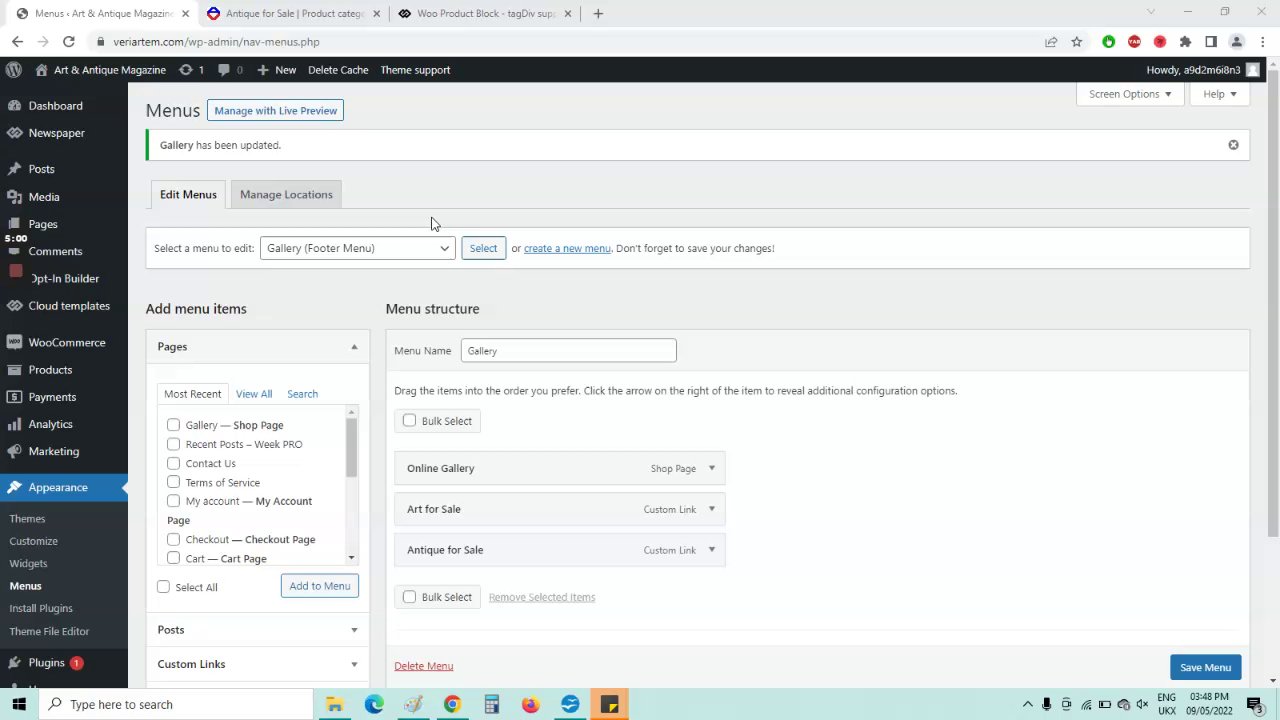Click the create a new menu link
The width and height of the screenshot is (1280, 720).
(x=567, y=248)
